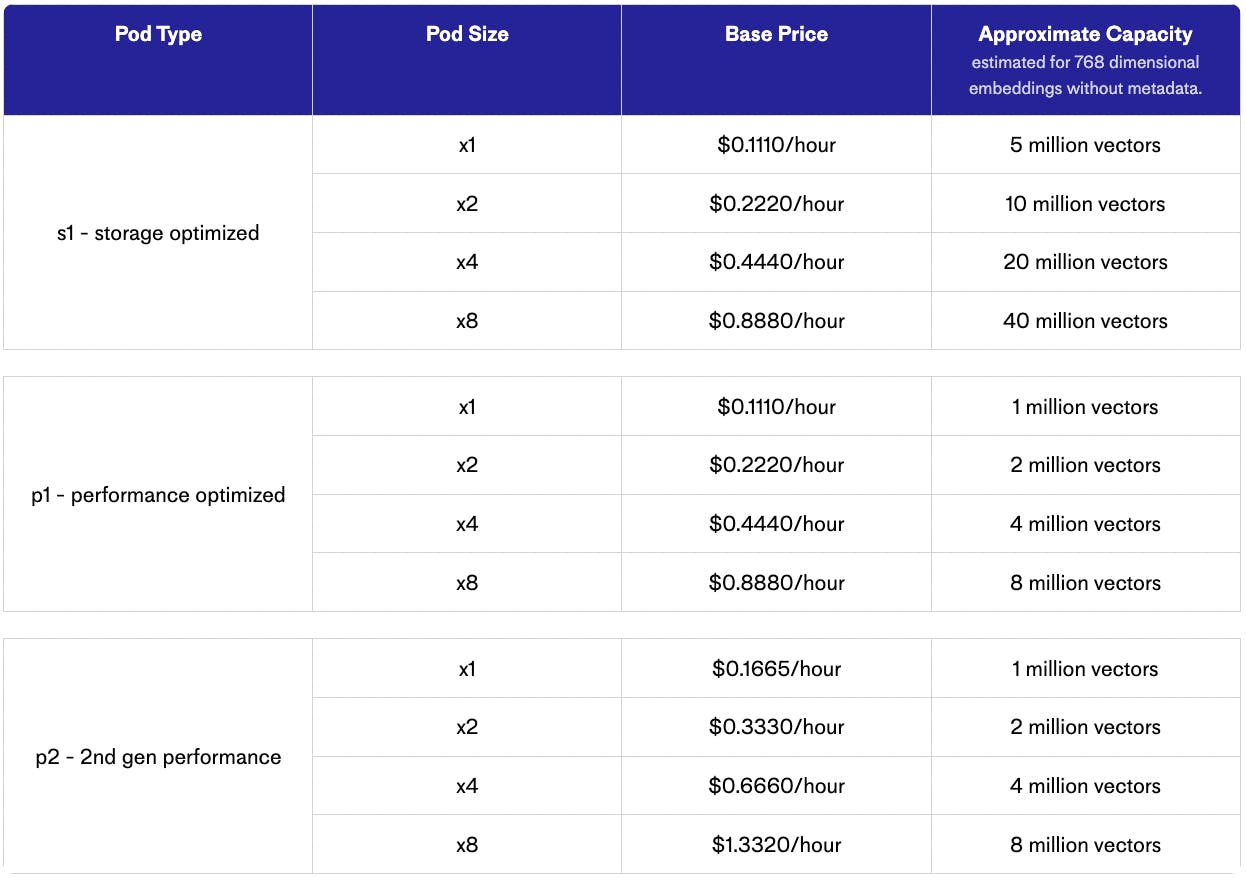The height and width of the screenshot is (878, 1246).
Task: Click the 10 million vectors capacity cell
Action: (x=1085, y=204)
